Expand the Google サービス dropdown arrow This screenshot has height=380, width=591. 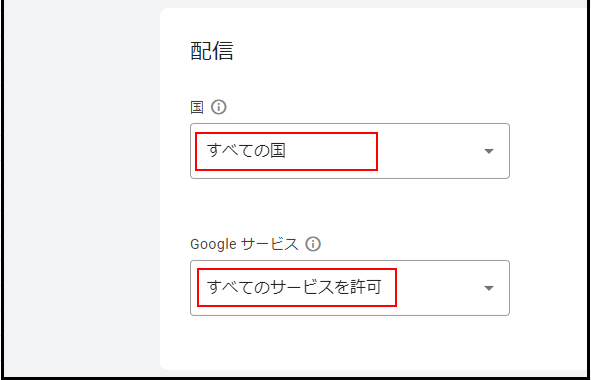click(489, 288)
